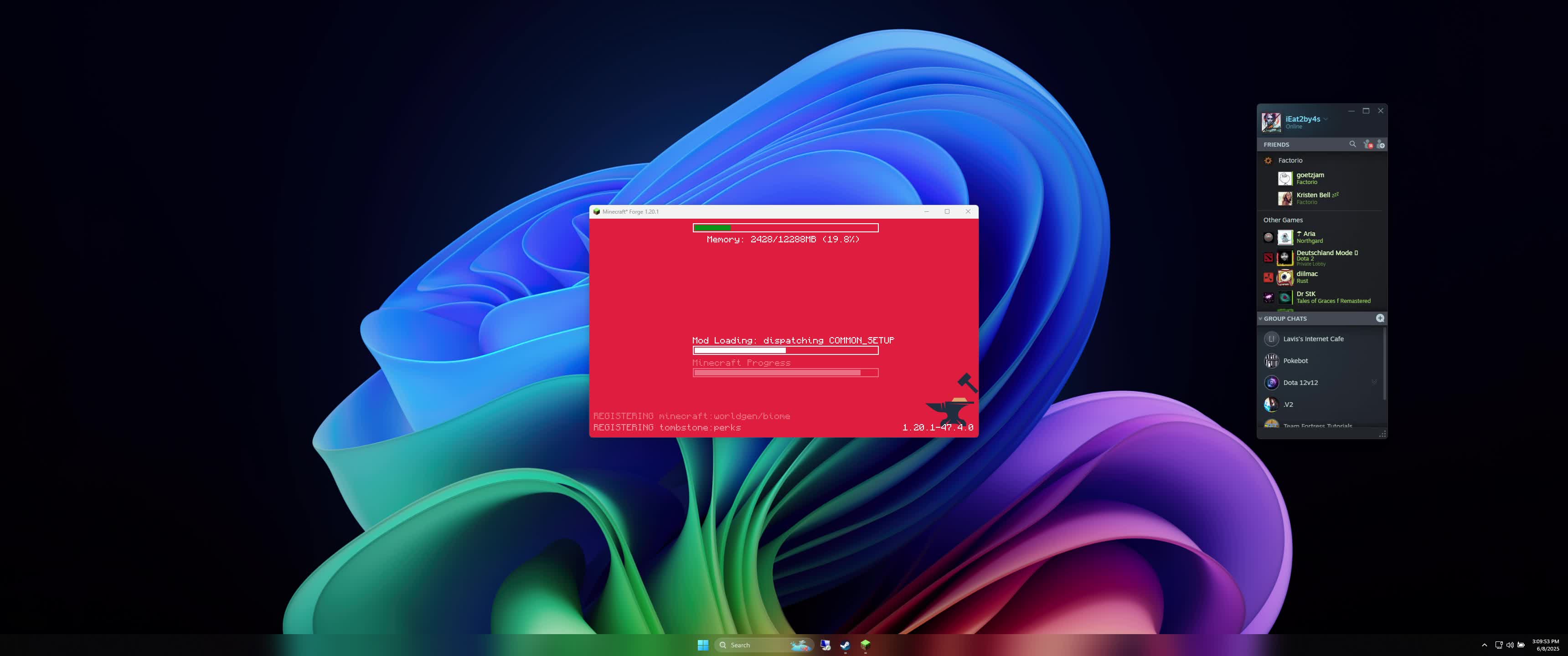Click the .V2 group avatar
This screenshot has height=656, width=1568.
tap(1271, 405)
